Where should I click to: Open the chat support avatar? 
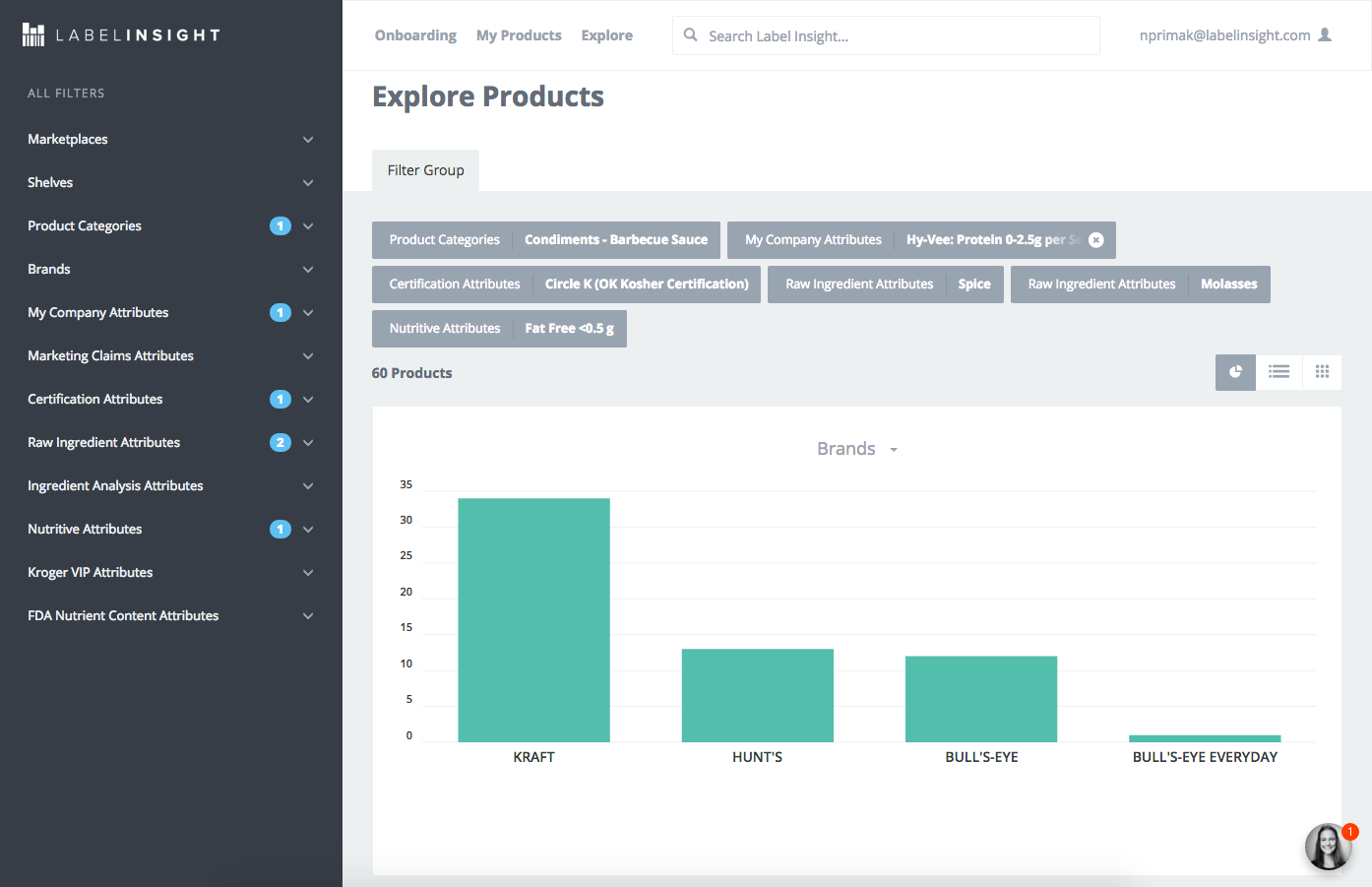1328,847
